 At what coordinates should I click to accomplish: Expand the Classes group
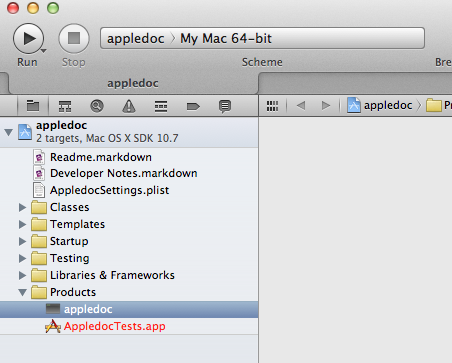click(22, 207)
